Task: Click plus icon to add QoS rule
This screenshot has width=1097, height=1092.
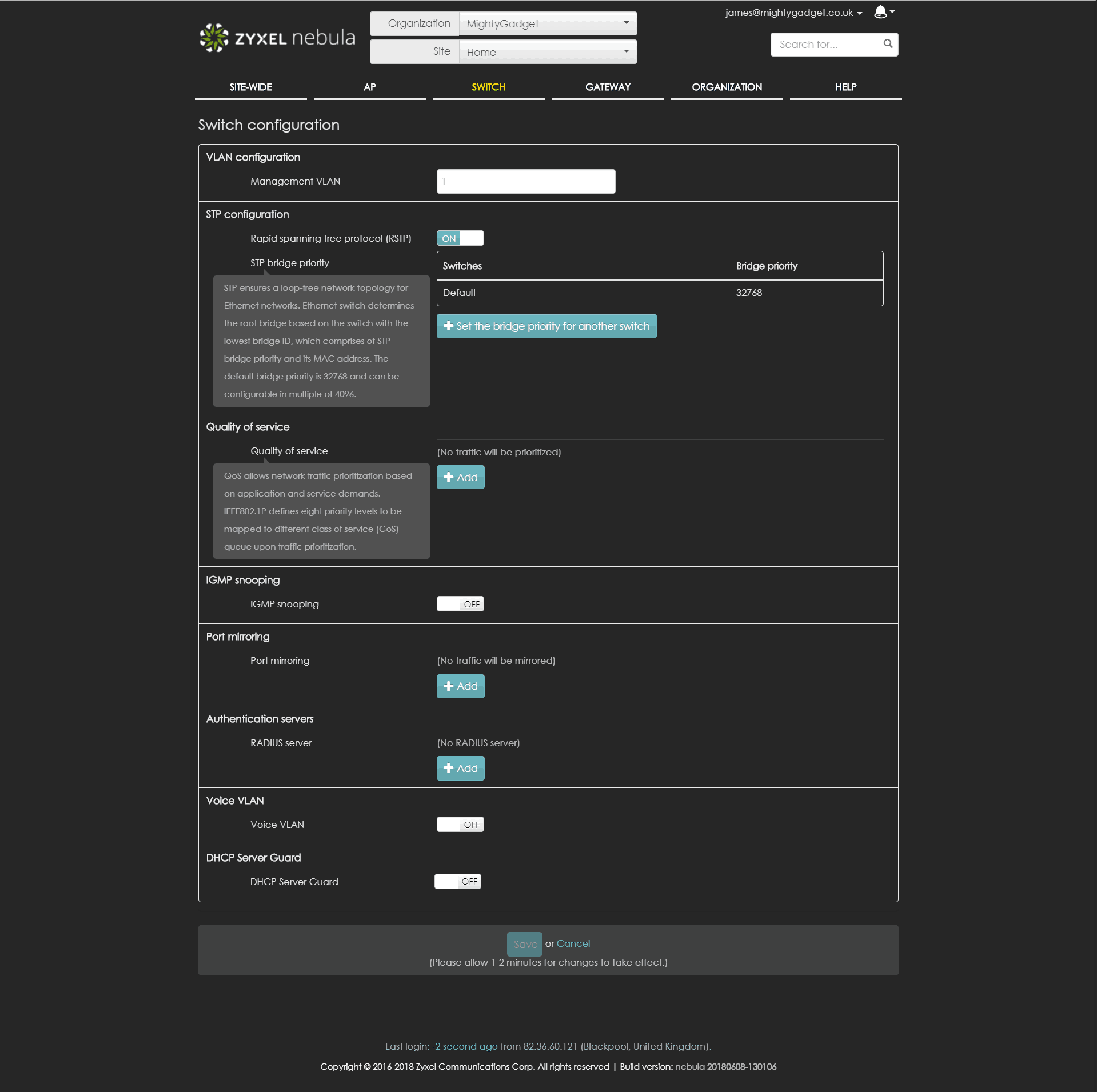Action: pos(449,477)
